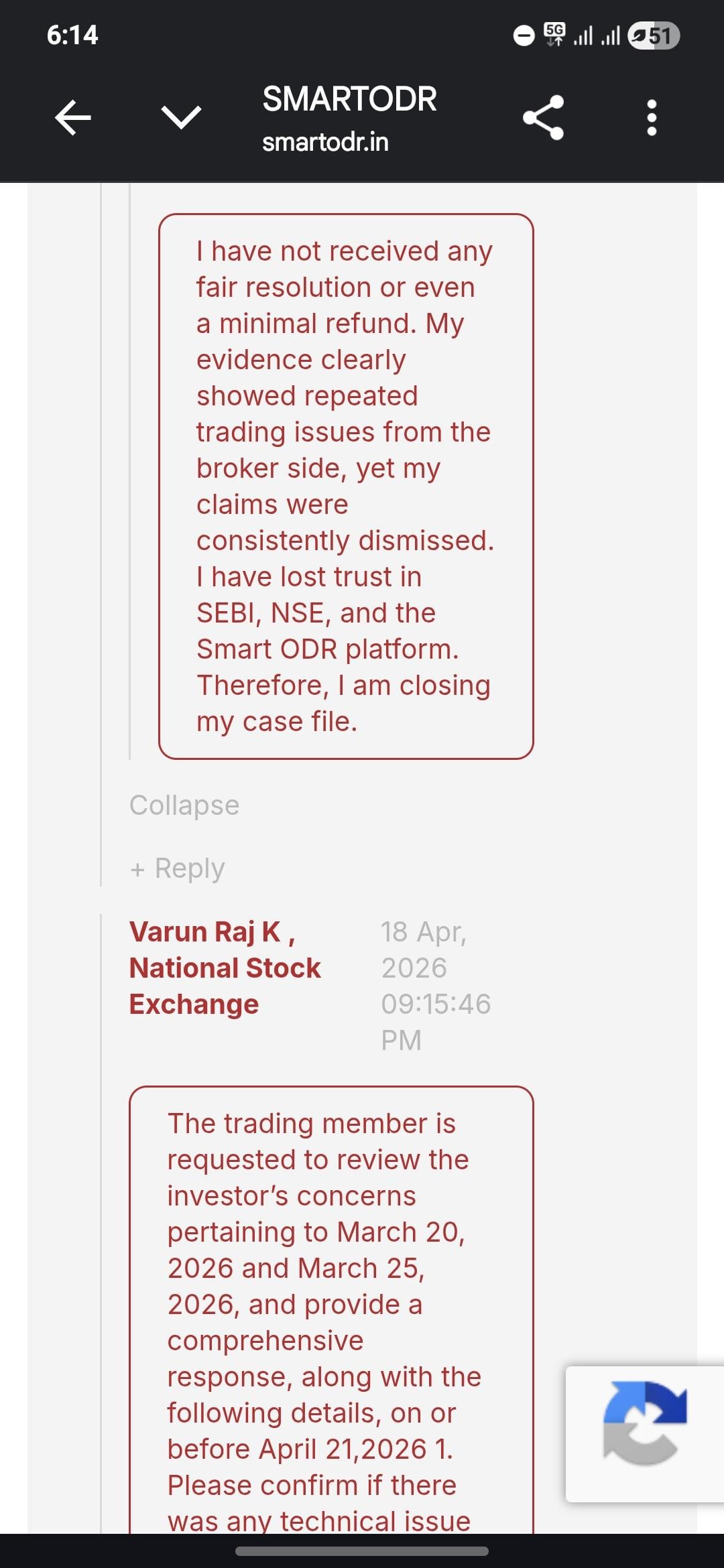Tap the reCAPTCHA badge
Screen dimensions: 724x1568
[x=644, y=1434]
